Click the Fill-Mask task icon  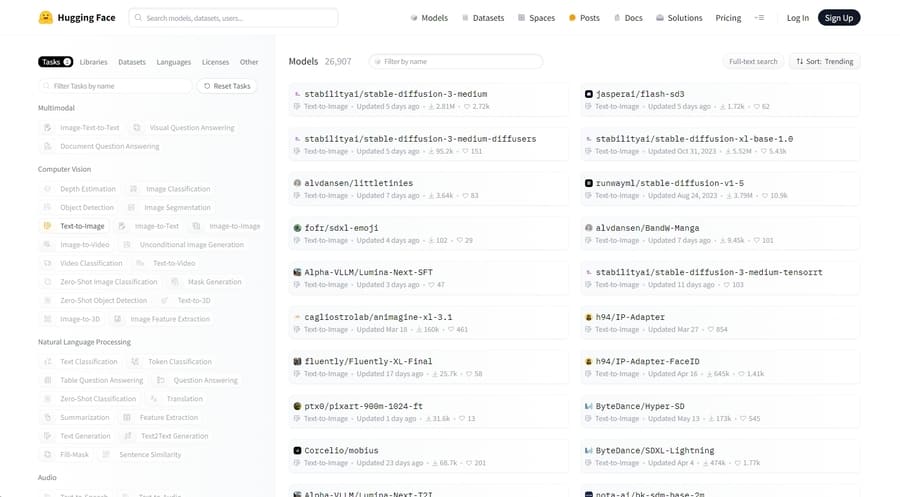click(48, 455)
